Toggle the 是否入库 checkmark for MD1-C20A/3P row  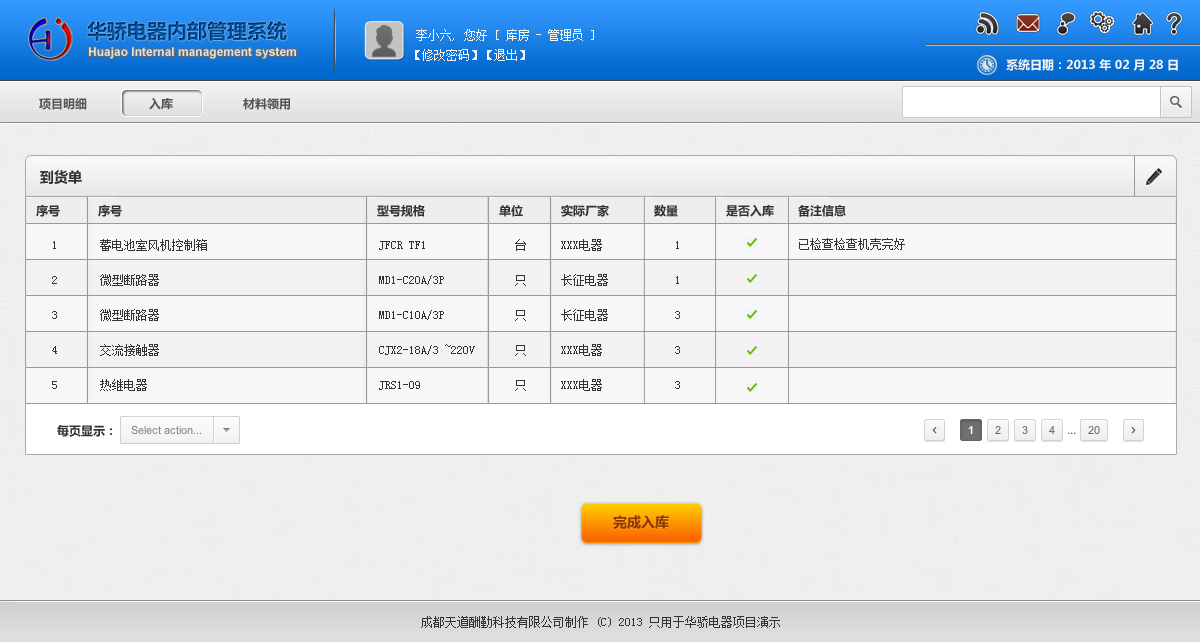coord(752,279)
